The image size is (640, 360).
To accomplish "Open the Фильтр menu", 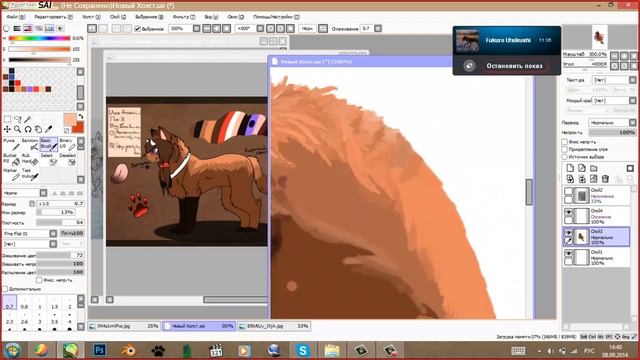I will [x=184, y=17].
